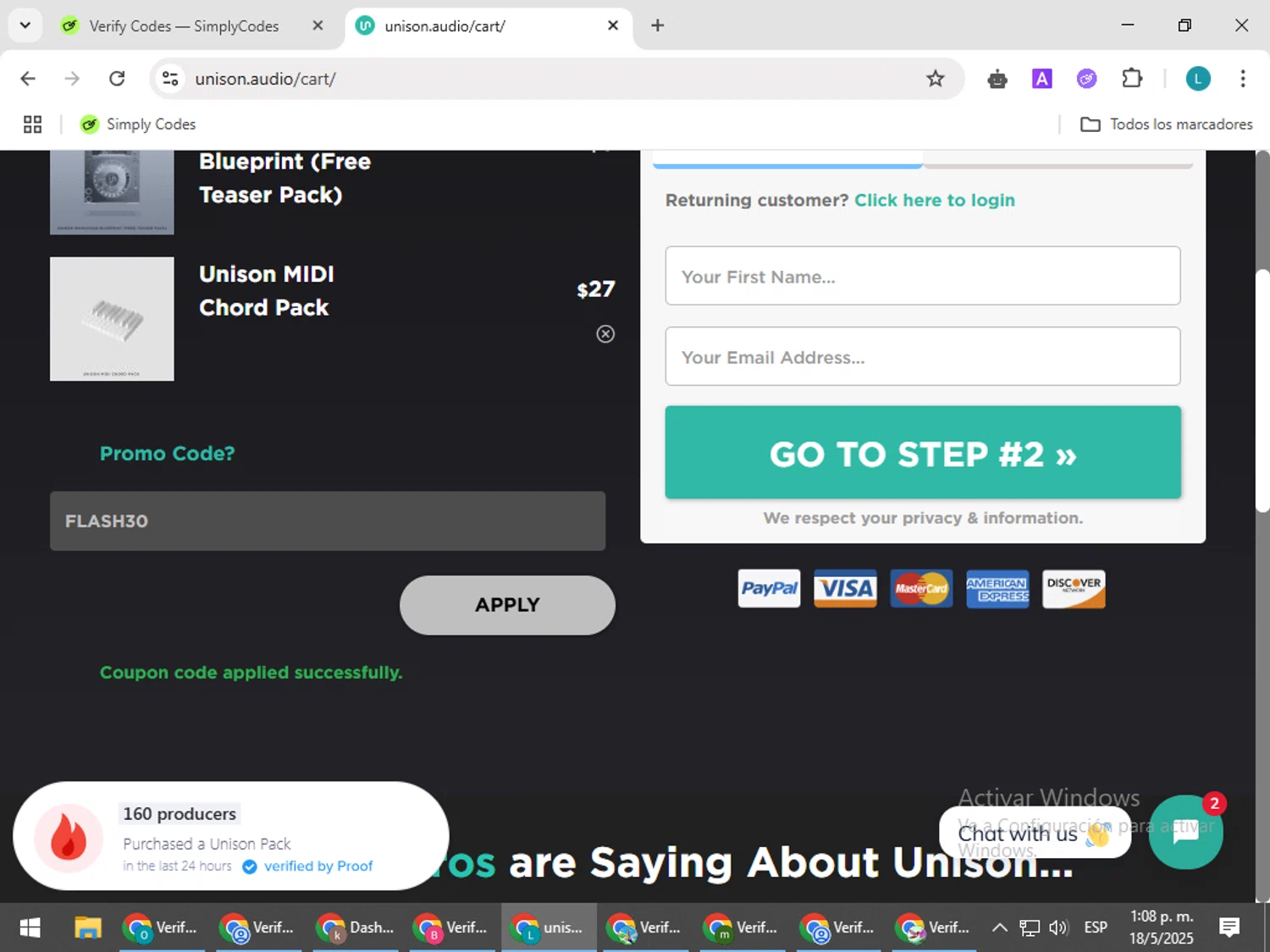1270x952 pixels.
Task: Click the Your Email Address field
Action: (x=923, y=356)
